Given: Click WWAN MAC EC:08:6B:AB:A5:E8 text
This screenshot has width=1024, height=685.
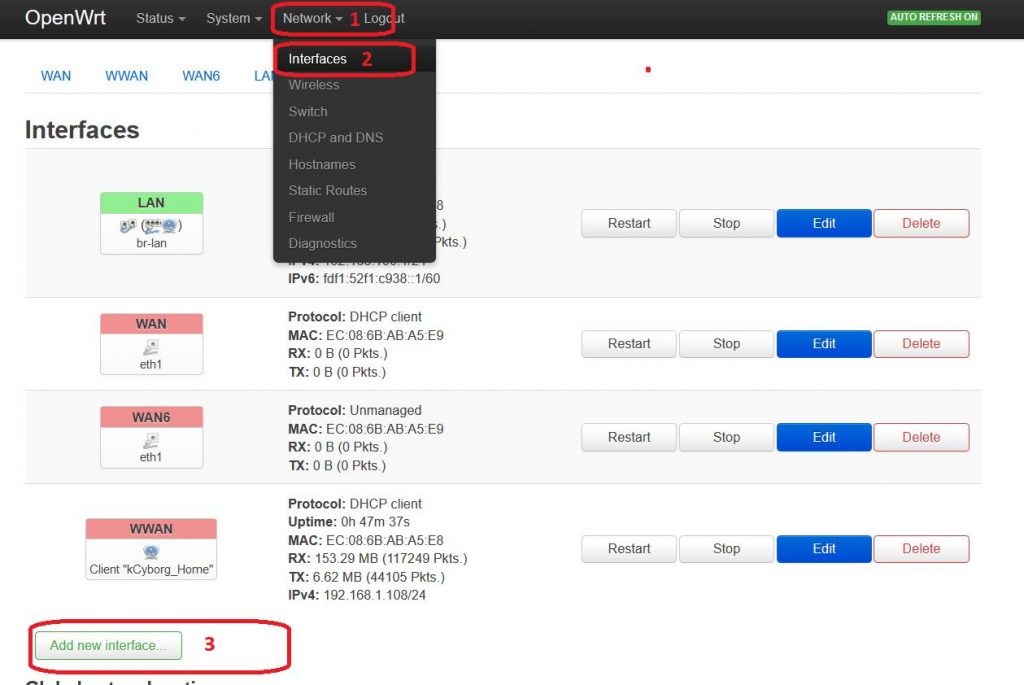Looking at the screenshot, I should tap(385, 541).
